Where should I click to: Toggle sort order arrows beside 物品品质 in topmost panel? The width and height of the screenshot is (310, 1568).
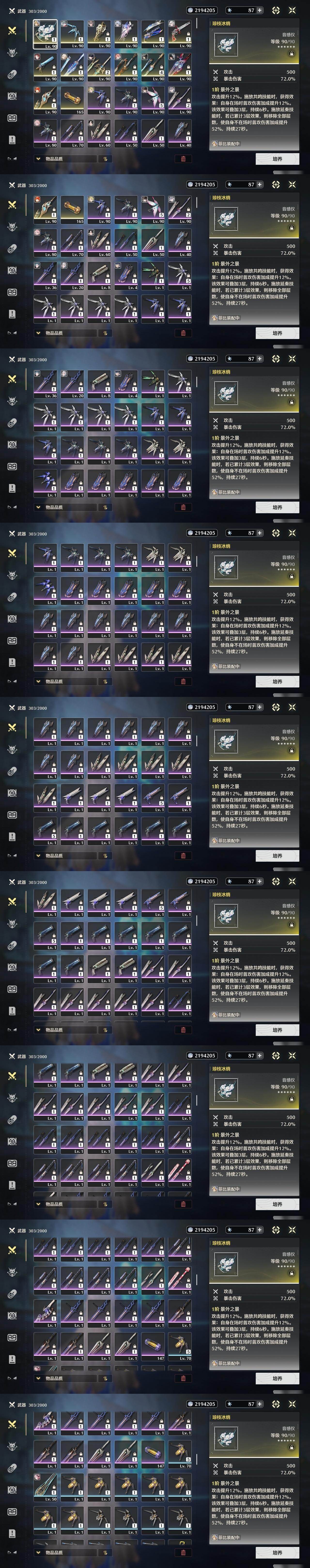[105, 159]
